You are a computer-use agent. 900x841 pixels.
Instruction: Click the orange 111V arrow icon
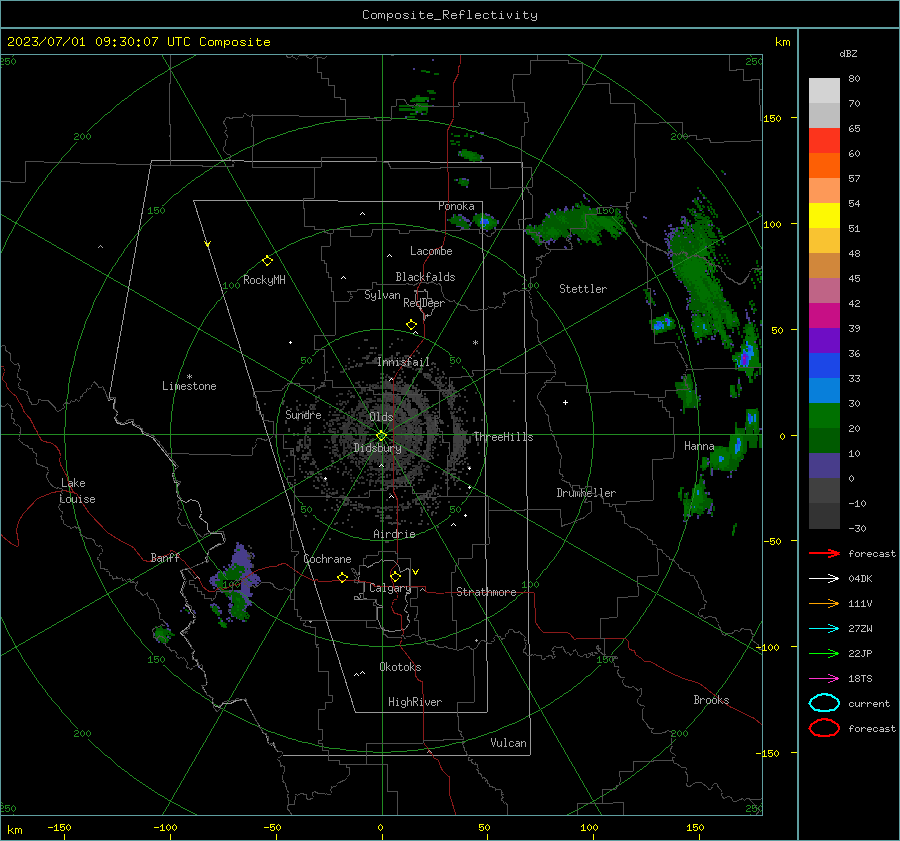[824, 603]
